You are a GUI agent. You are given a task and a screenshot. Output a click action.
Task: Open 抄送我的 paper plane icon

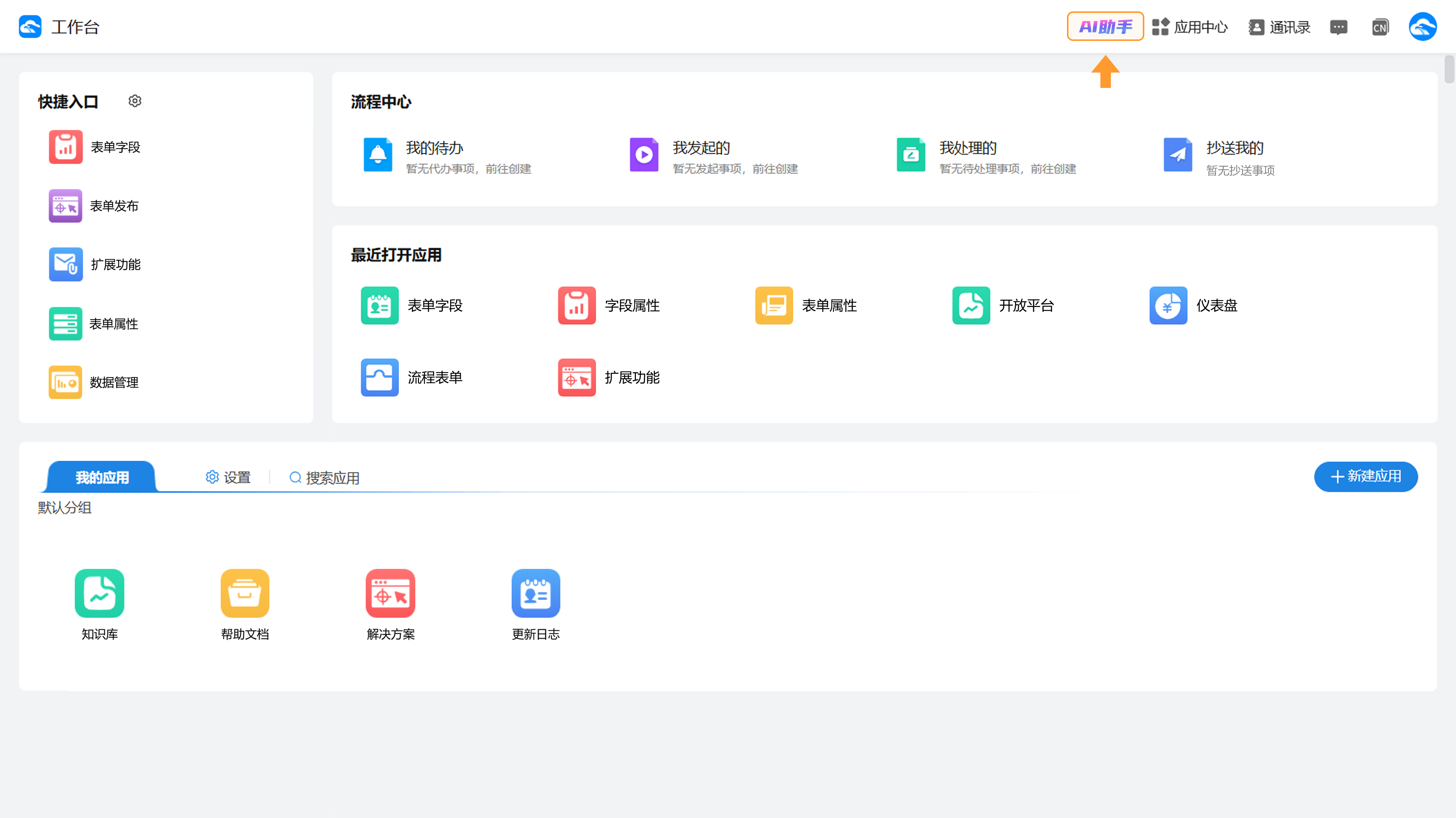click(x=1178, y=154)
